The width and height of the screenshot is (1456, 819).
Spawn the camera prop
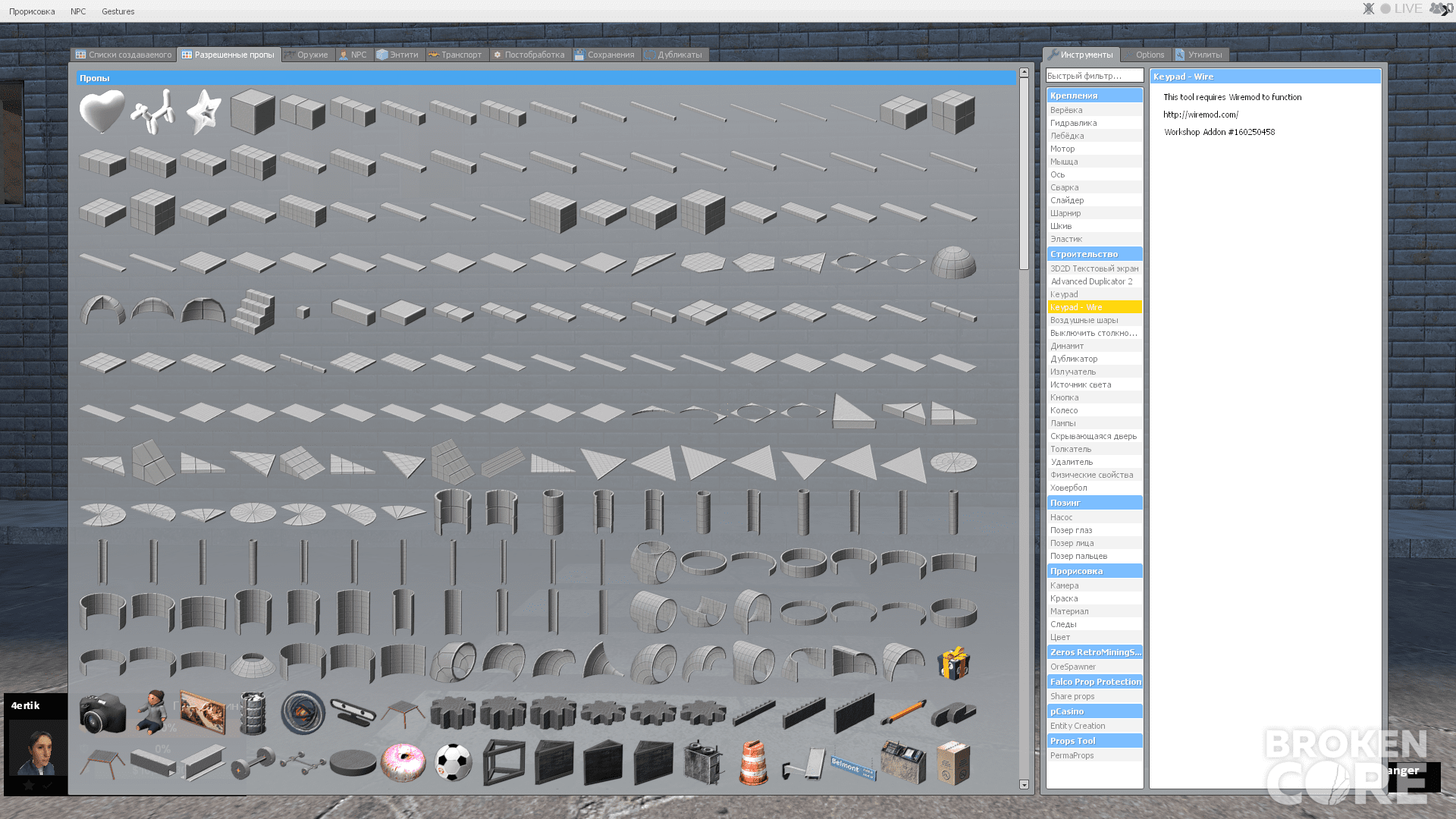click(102, 713)
